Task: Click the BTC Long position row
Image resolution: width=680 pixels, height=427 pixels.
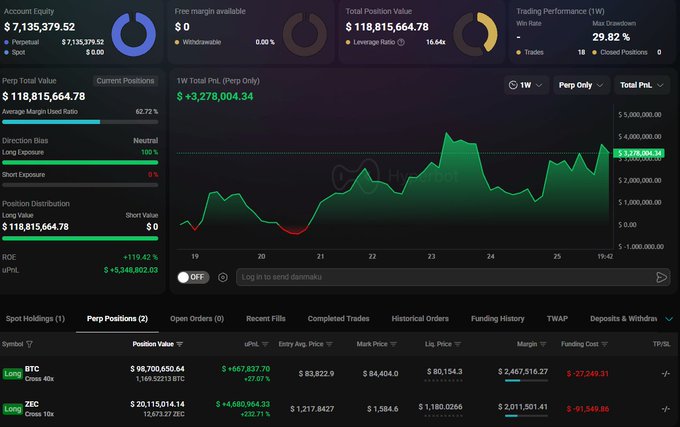Action: [x=340, y=373]
